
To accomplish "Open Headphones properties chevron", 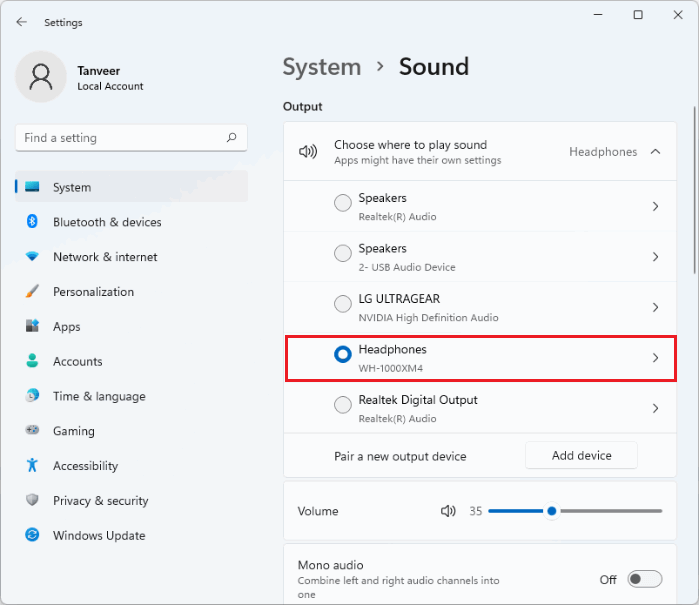I will tap(655, 358).
